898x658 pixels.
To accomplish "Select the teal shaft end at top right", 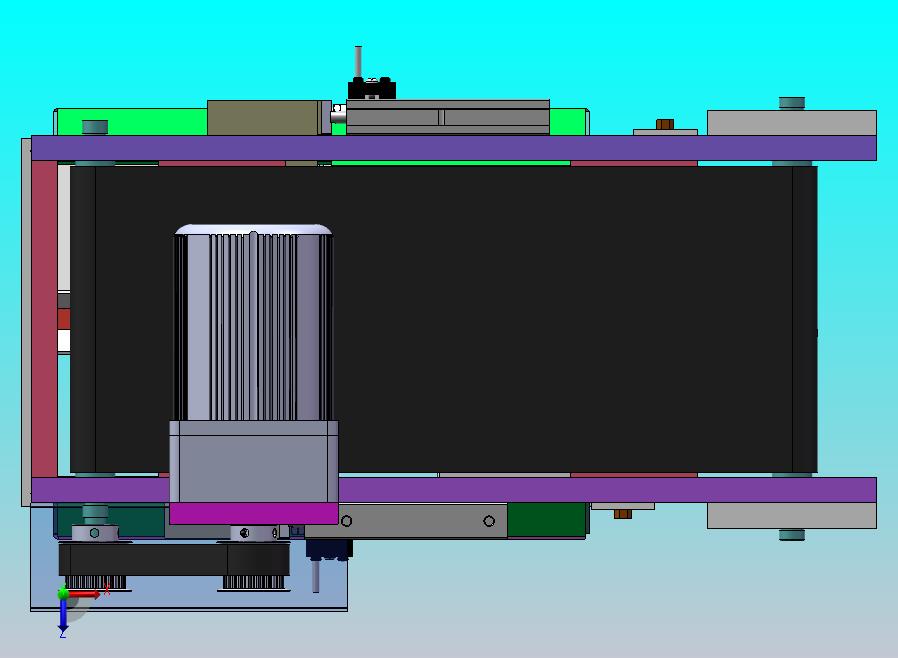I will click(792, 103).
